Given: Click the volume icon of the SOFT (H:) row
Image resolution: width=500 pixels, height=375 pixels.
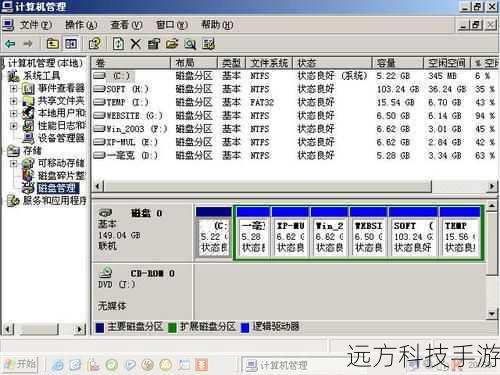Looking at the screenshot, I should click(99, 89).
